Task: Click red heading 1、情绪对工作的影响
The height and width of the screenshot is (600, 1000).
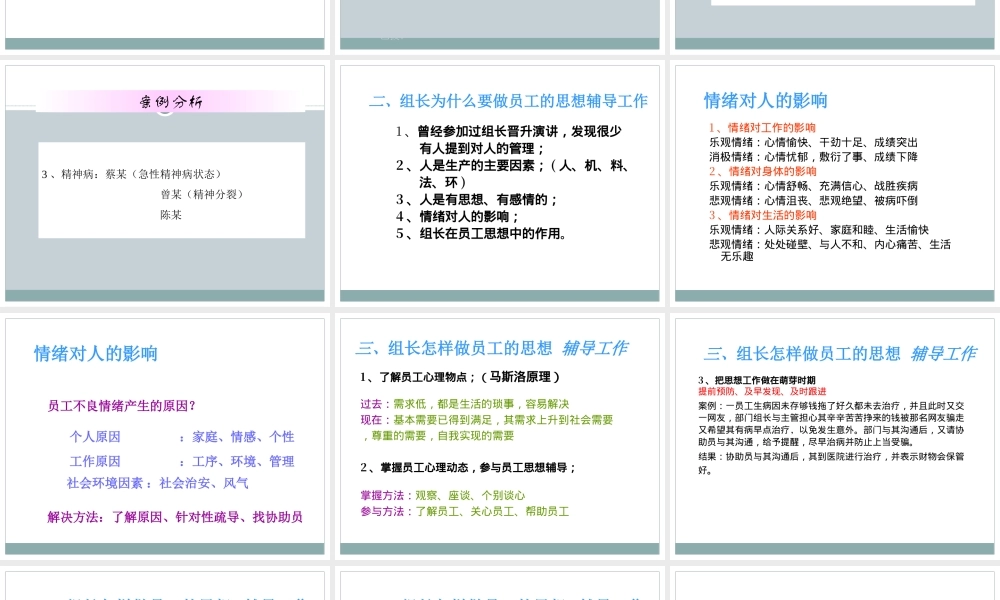Action: coord(762,128)
